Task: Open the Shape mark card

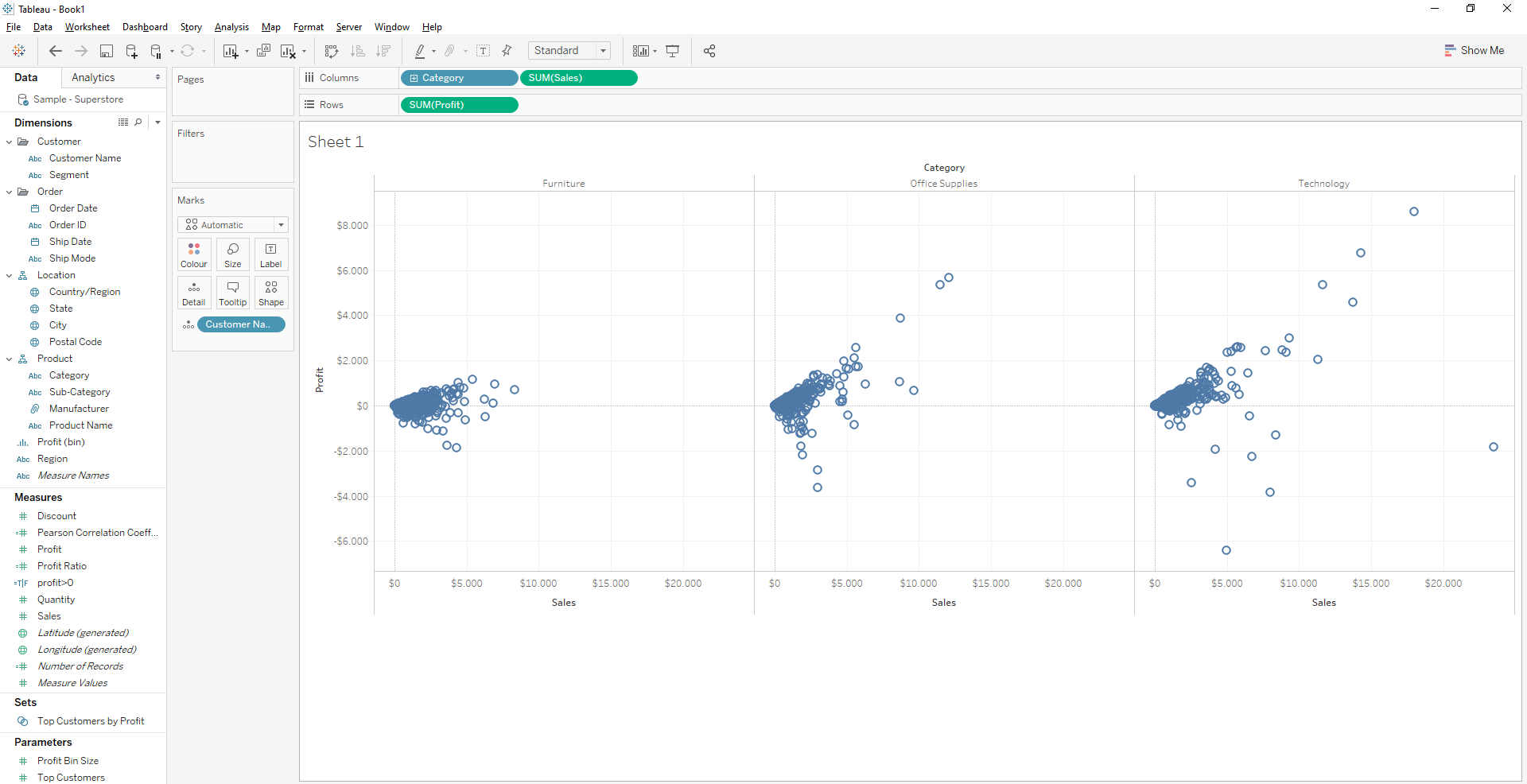Action: click(x=271, y=293)
